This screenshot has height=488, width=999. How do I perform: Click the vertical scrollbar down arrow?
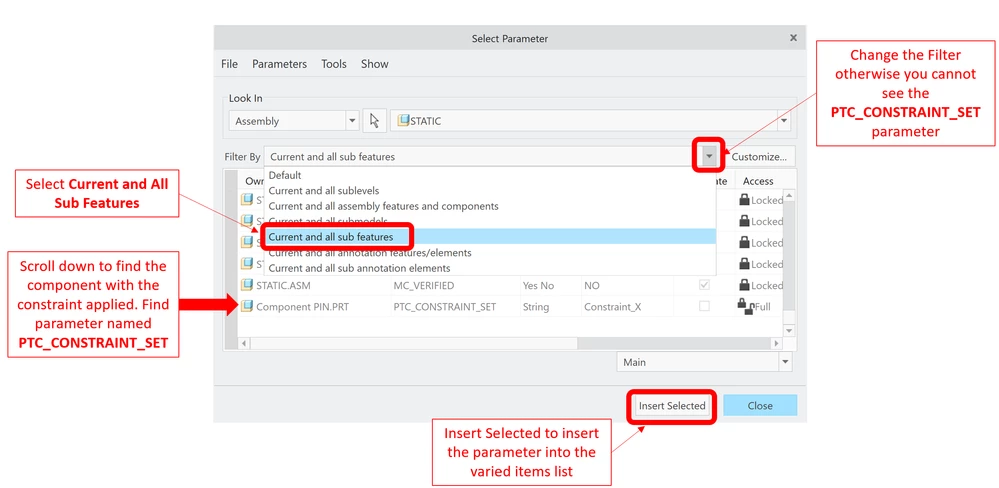pyautogui.click(x=789, y=331)
